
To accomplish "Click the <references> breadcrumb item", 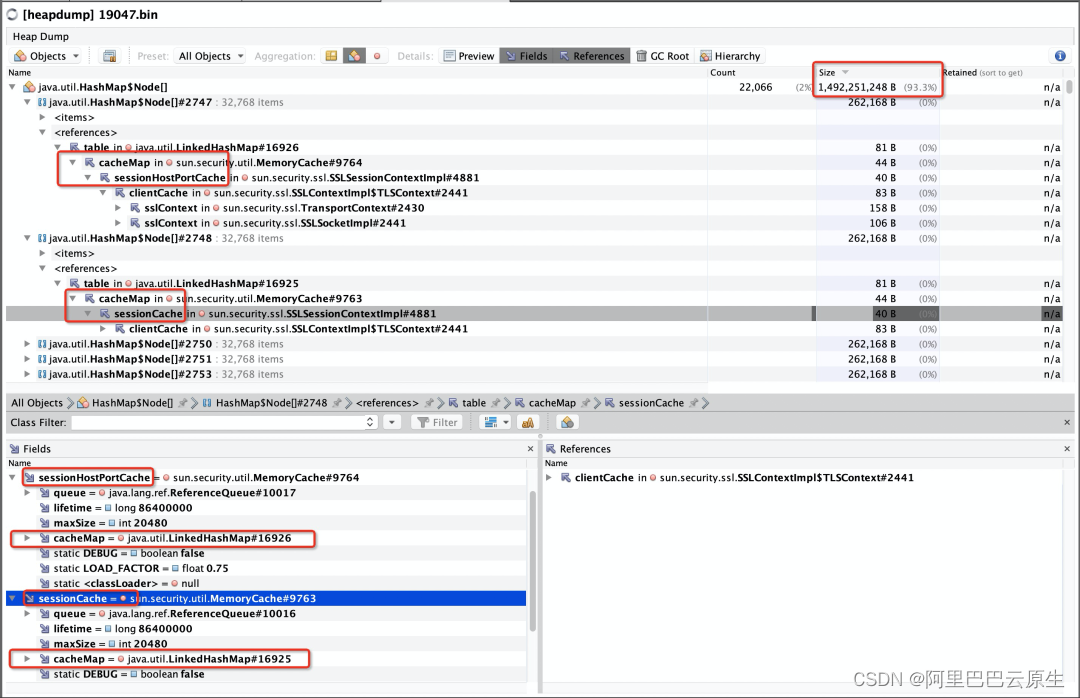I will pos(387,403).
